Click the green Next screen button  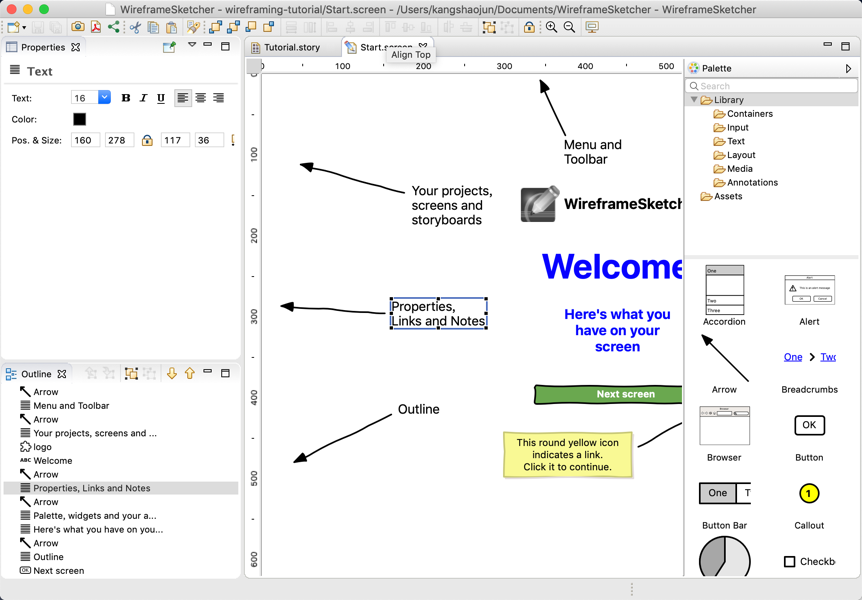608,394
